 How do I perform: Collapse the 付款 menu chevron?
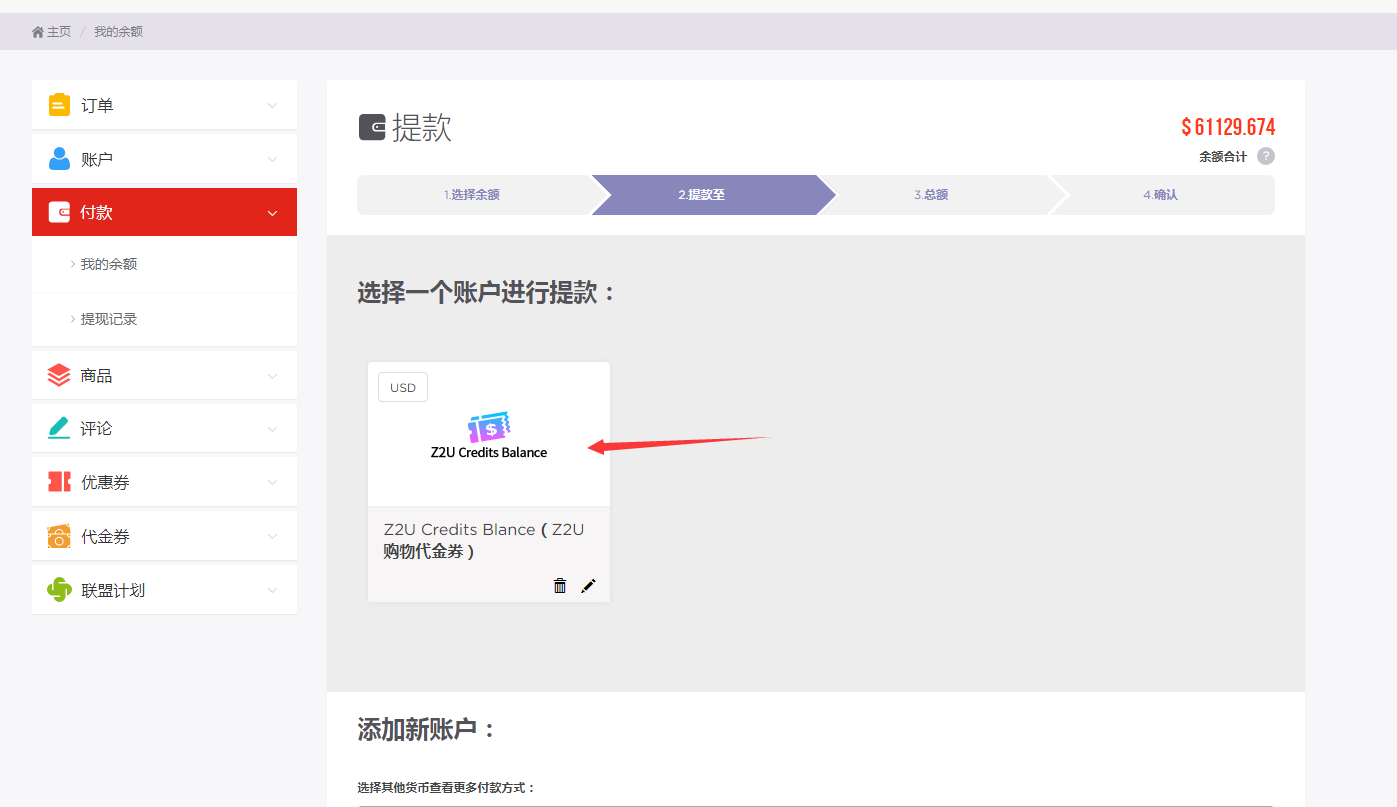[x=273, y=213]
